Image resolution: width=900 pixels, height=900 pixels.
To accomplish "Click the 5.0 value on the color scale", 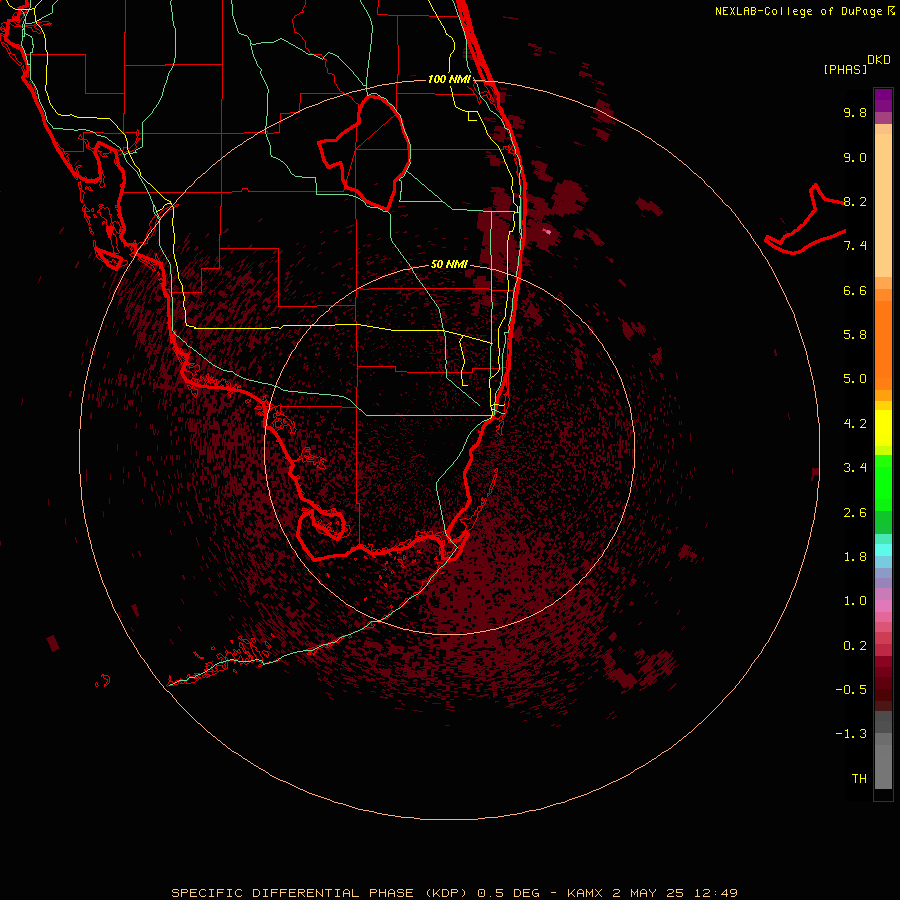I will [855, 379].
